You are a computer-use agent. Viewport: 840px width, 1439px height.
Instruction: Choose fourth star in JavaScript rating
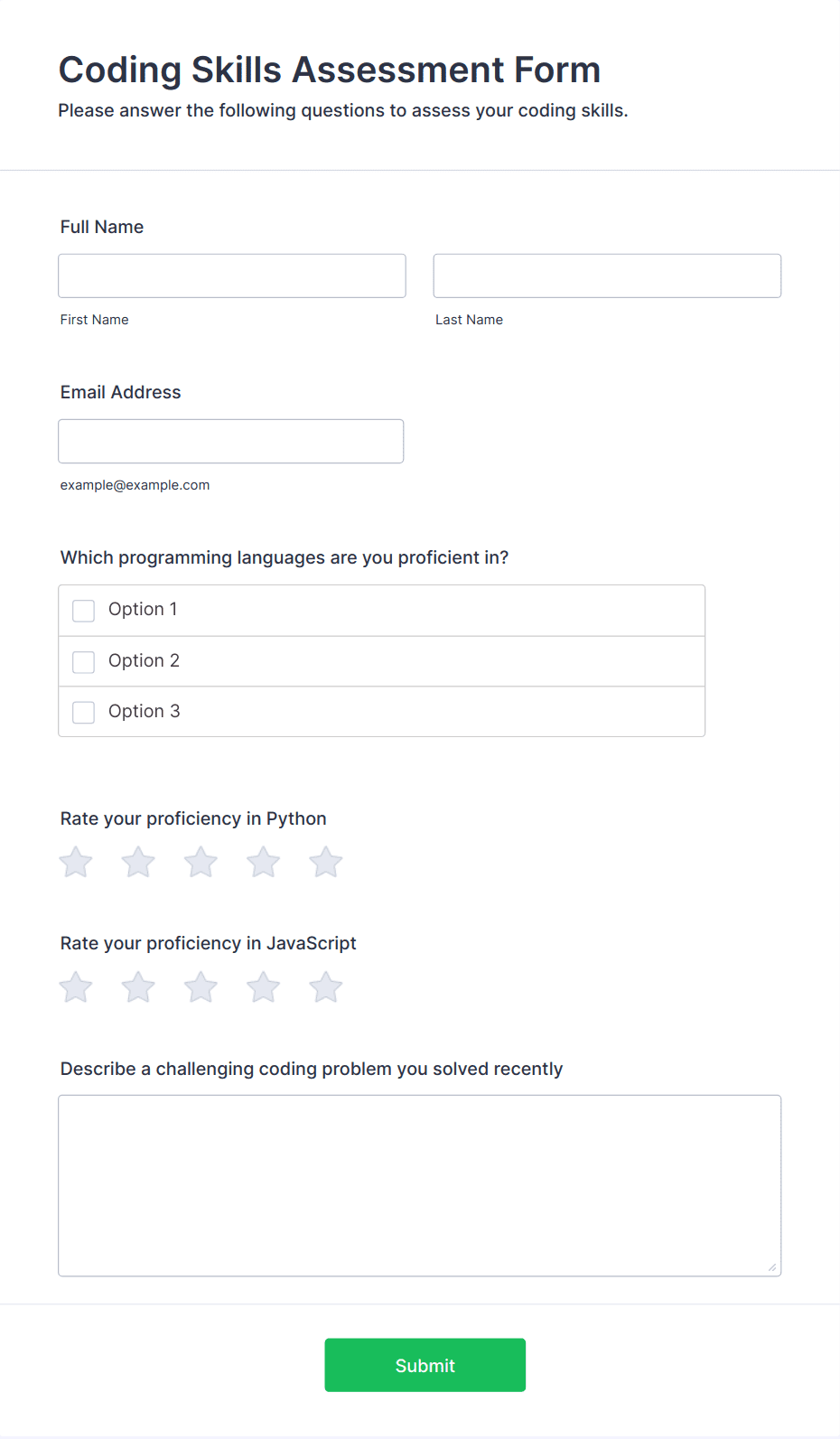[264, 987]
